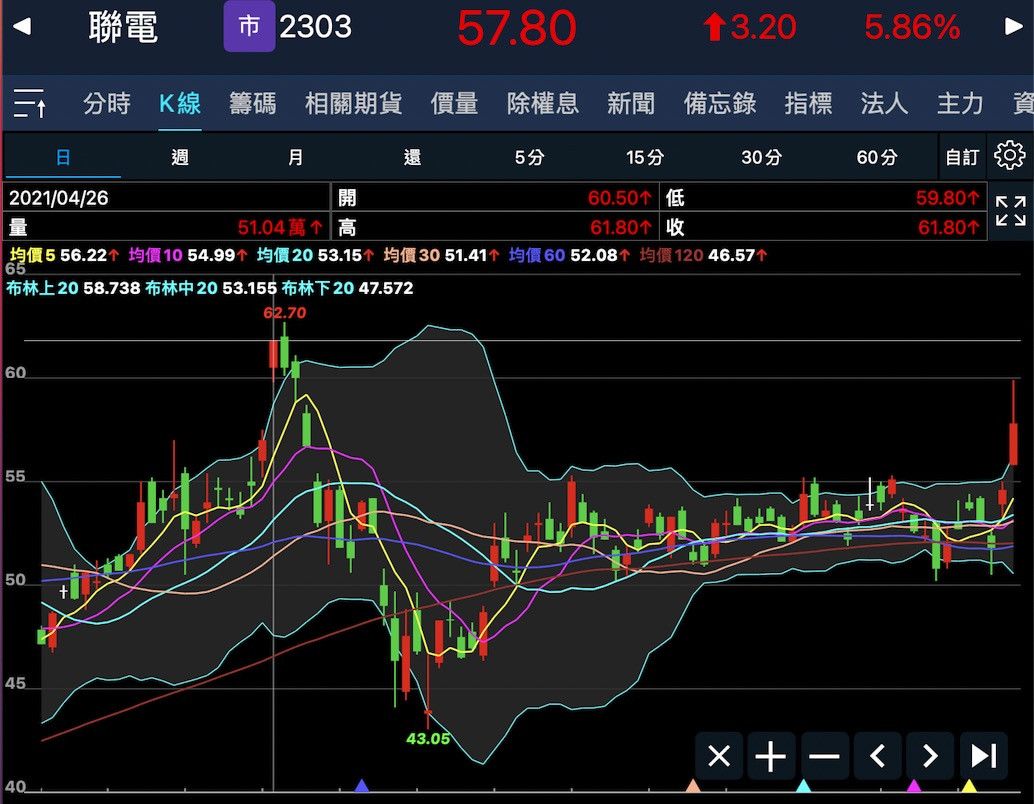Screen dimensions: 1034x804
Task: Move crosshair one candle right
Action: (x=930, y=756)
